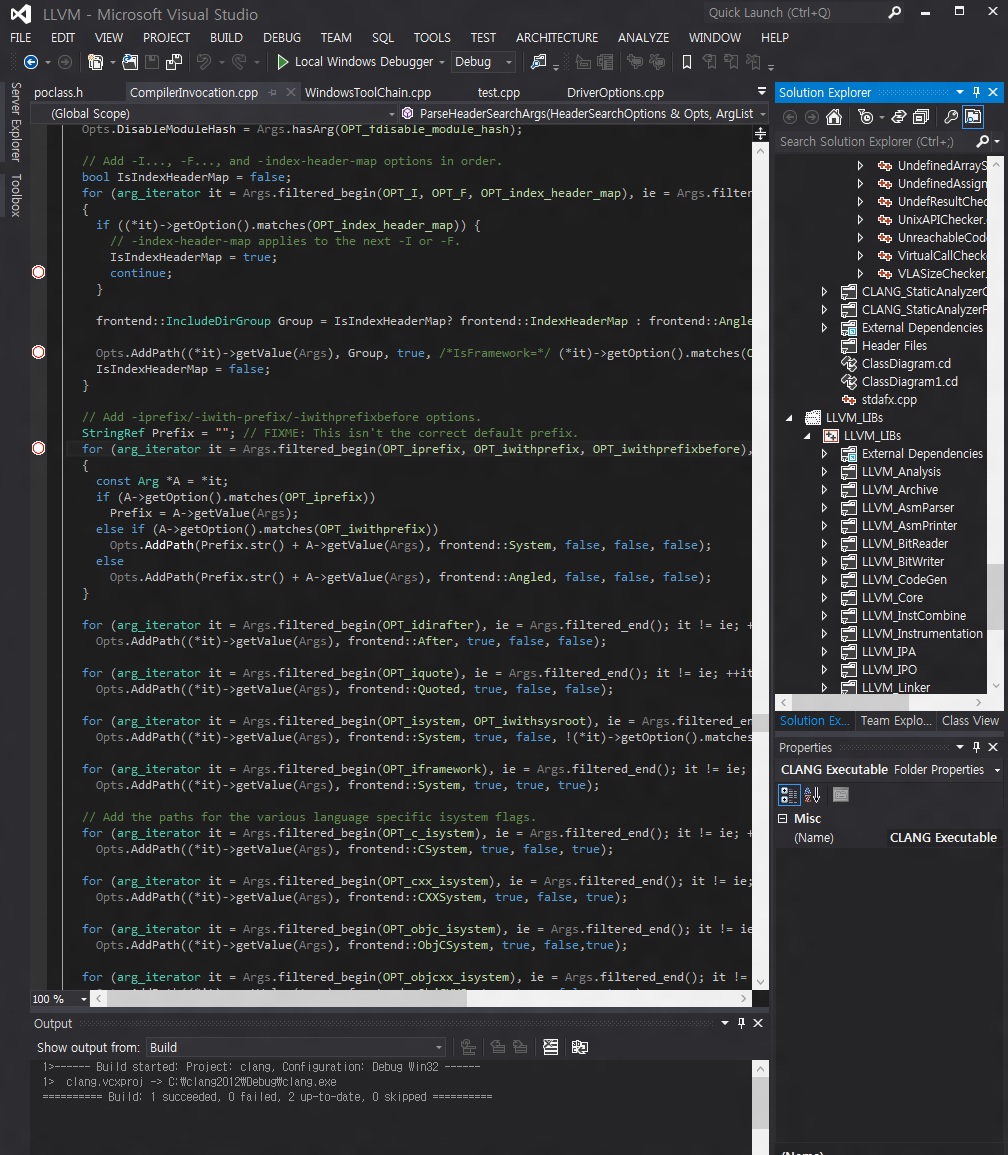This screenshot has width=1008, height=1155.
Task: Toggle Preview Selected Items in Solution Explorer
Action: point(972,117)
